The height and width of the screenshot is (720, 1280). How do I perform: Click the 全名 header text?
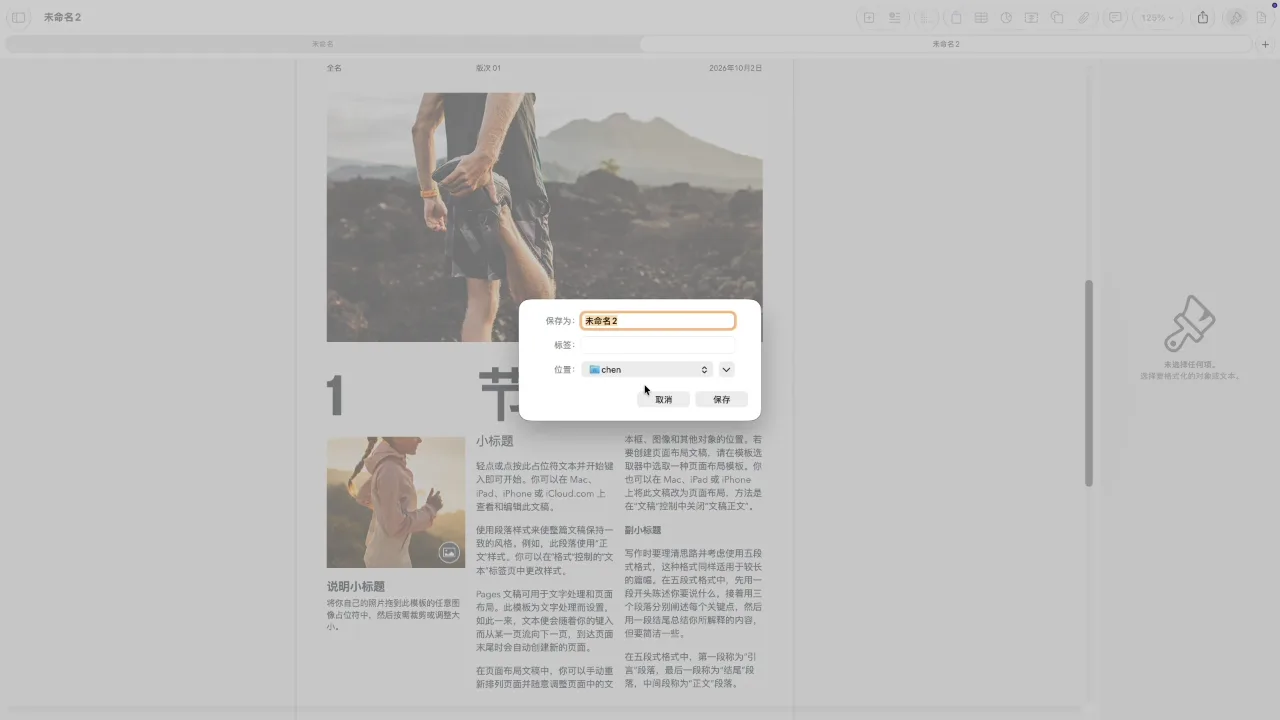click(x=334, y=68)
